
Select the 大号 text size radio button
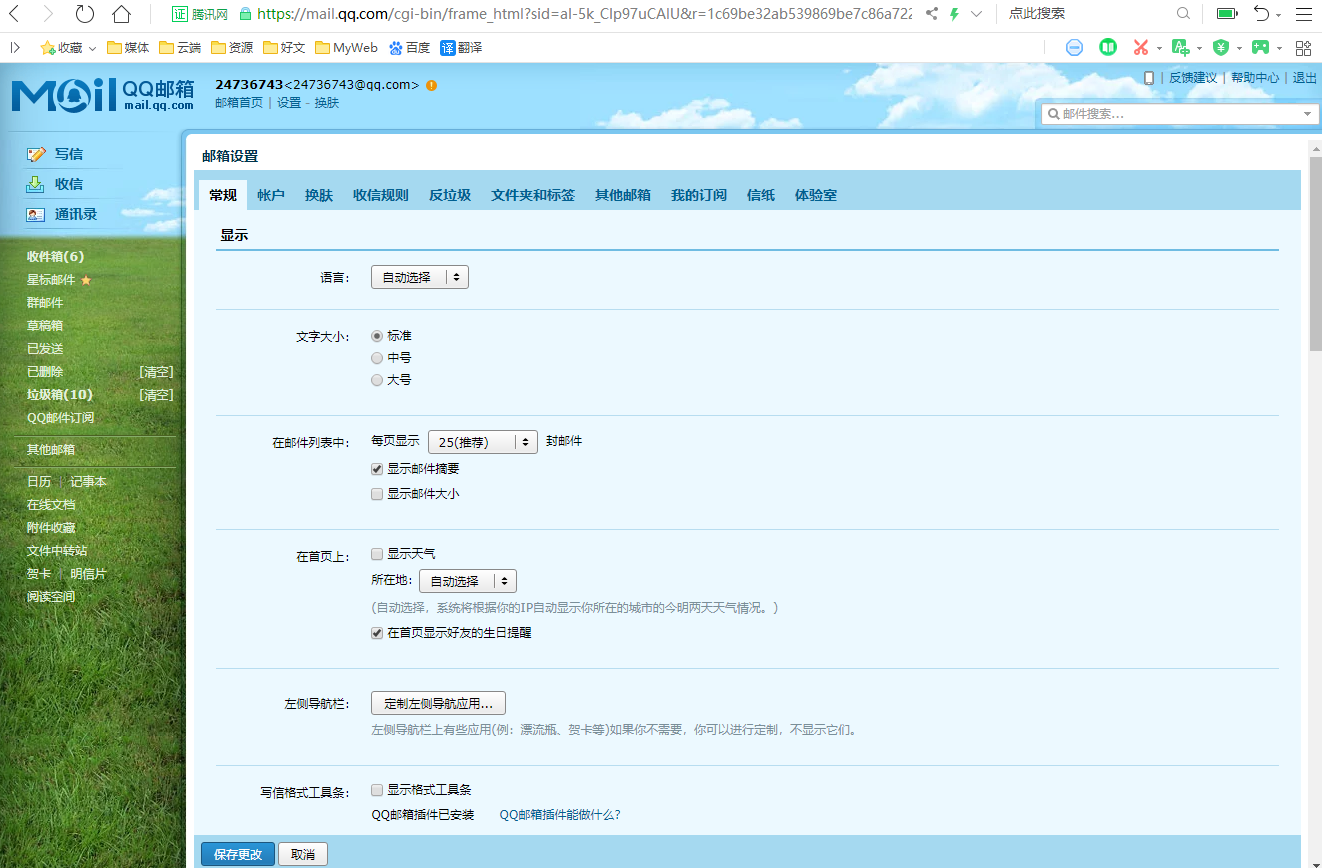pos(377,379)
